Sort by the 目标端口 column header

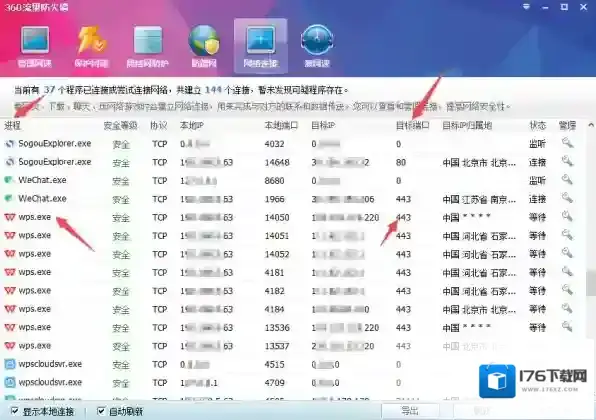pos(412,125)
